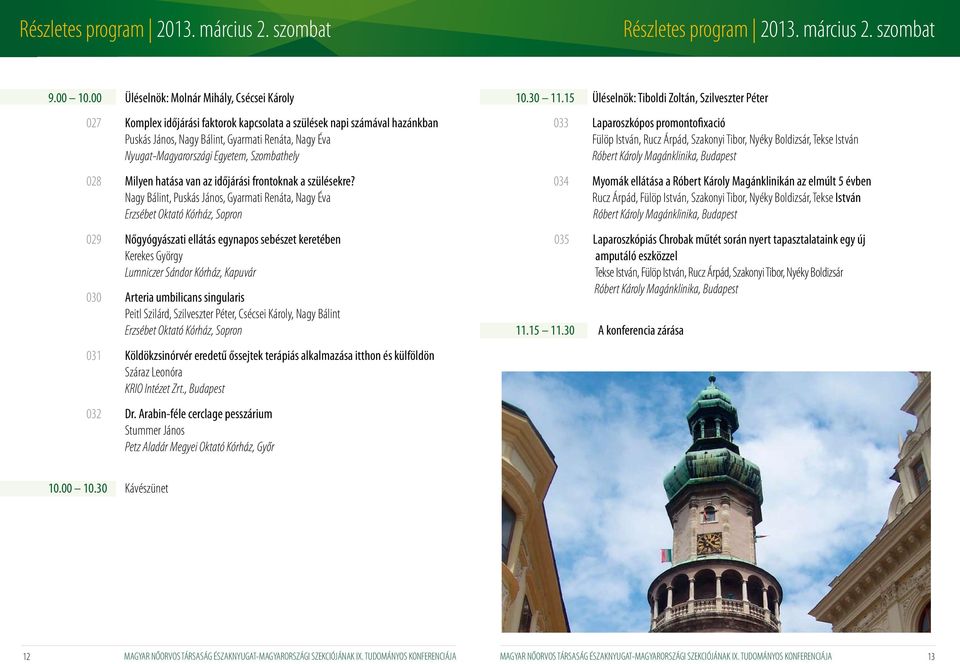Click 'Nyugat-Magyarországi Egyetem, Szombathely'
Screen dimensions: 960x664
pyautogui.click(x=212, y=156)
